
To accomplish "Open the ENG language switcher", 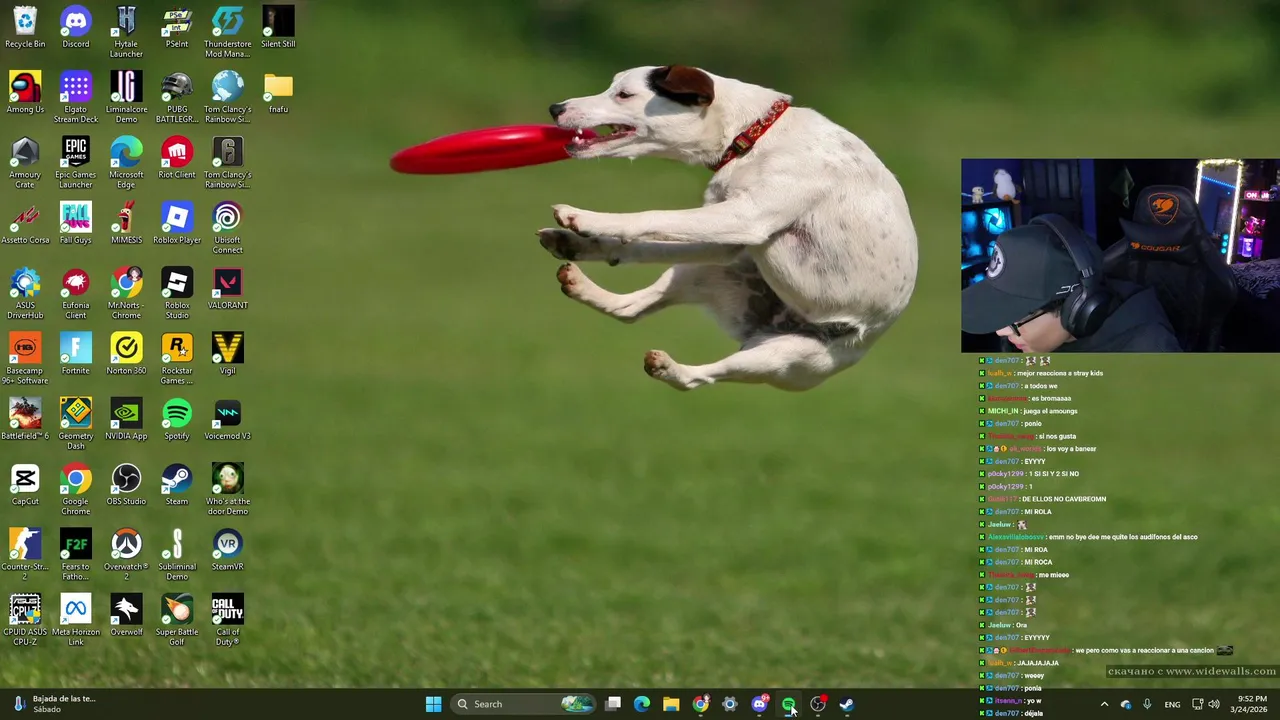I will tap(1172, 704).
